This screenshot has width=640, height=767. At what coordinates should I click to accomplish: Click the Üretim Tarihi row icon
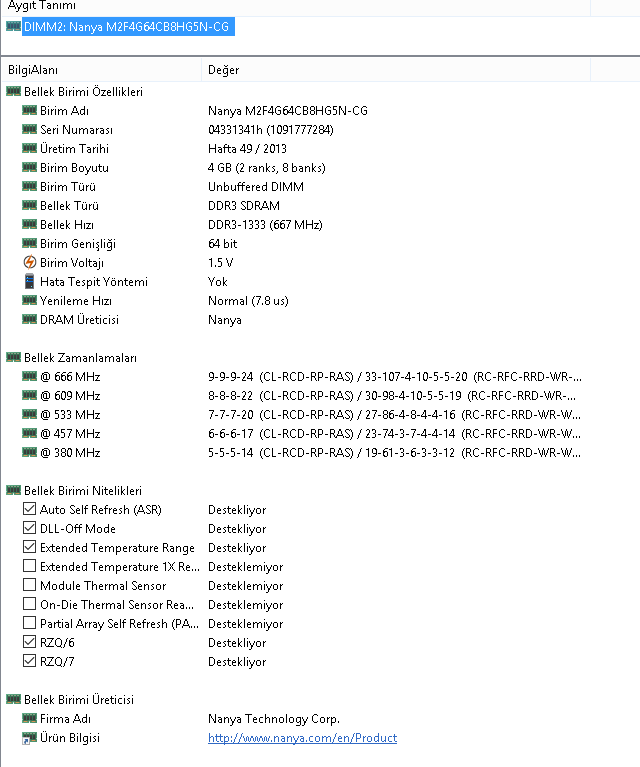click(29, 148)
